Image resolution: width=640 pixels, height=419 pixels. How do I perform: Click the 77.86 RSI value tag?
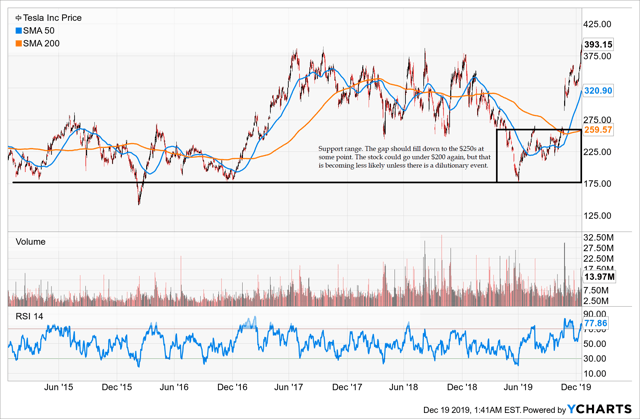[596, 323]
